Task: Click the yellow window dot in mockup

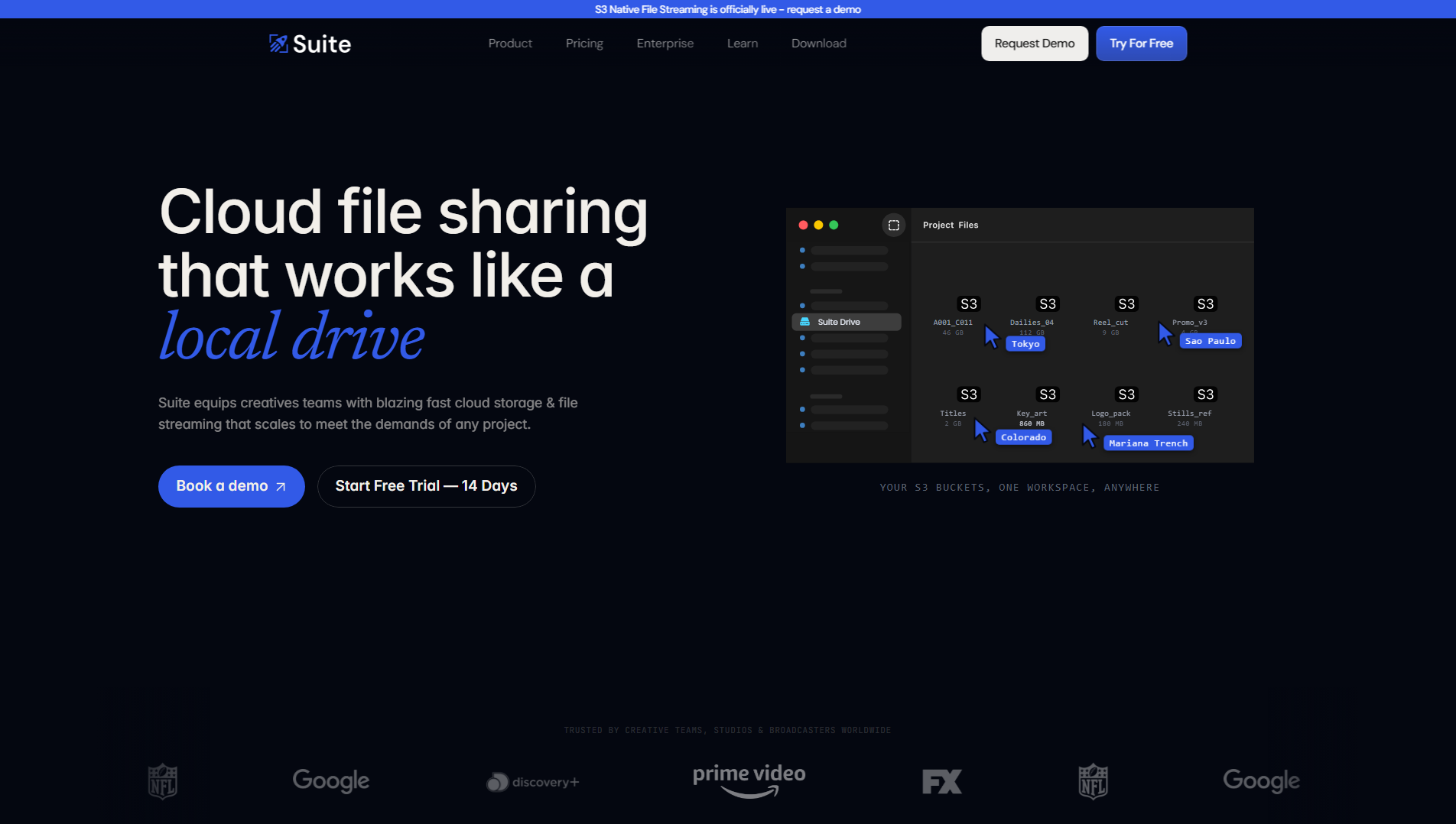Action: coord(818,225)
